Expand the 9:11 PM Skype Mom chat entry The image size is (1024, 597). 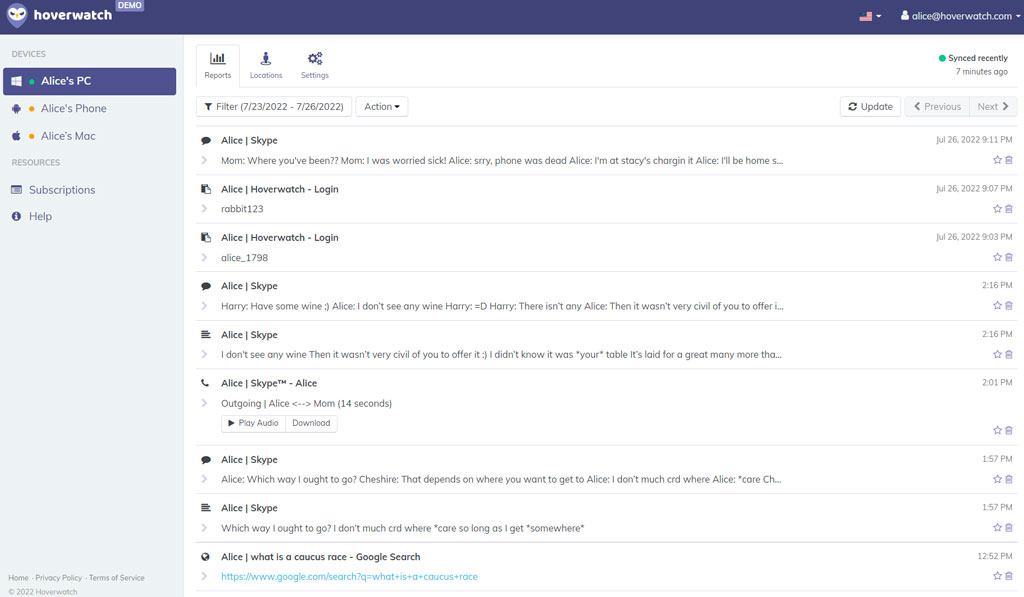click(x=204, y=160)
